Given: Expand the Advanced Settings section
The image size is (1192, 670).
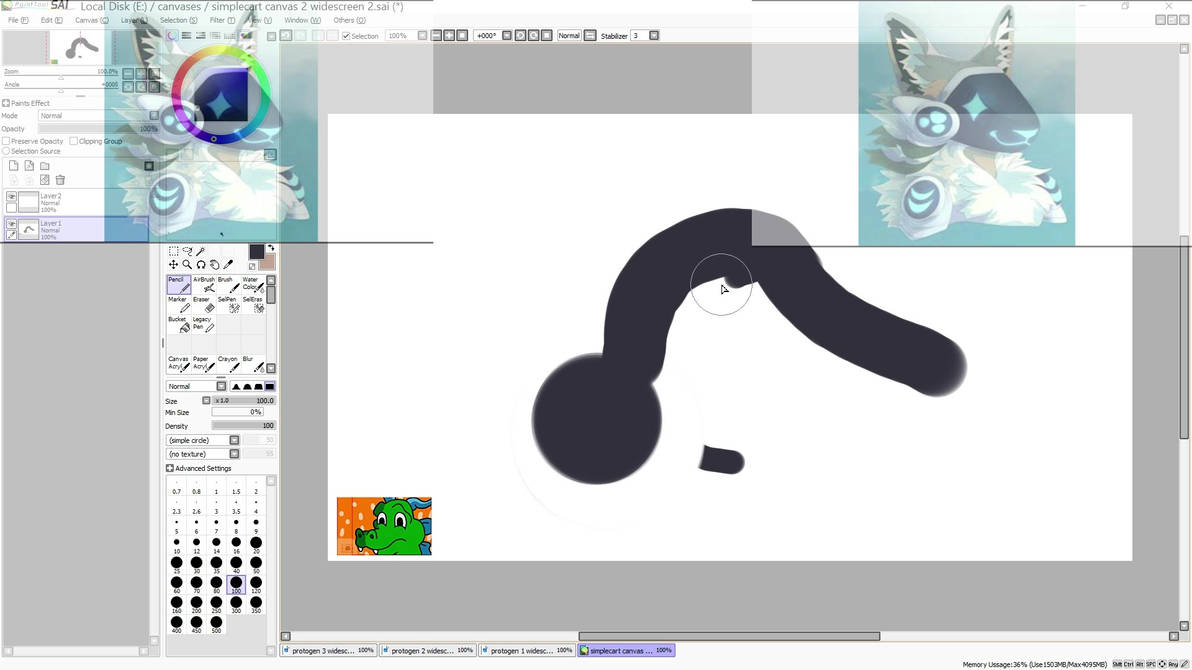Looking at the screenshot, I should 170,468.
